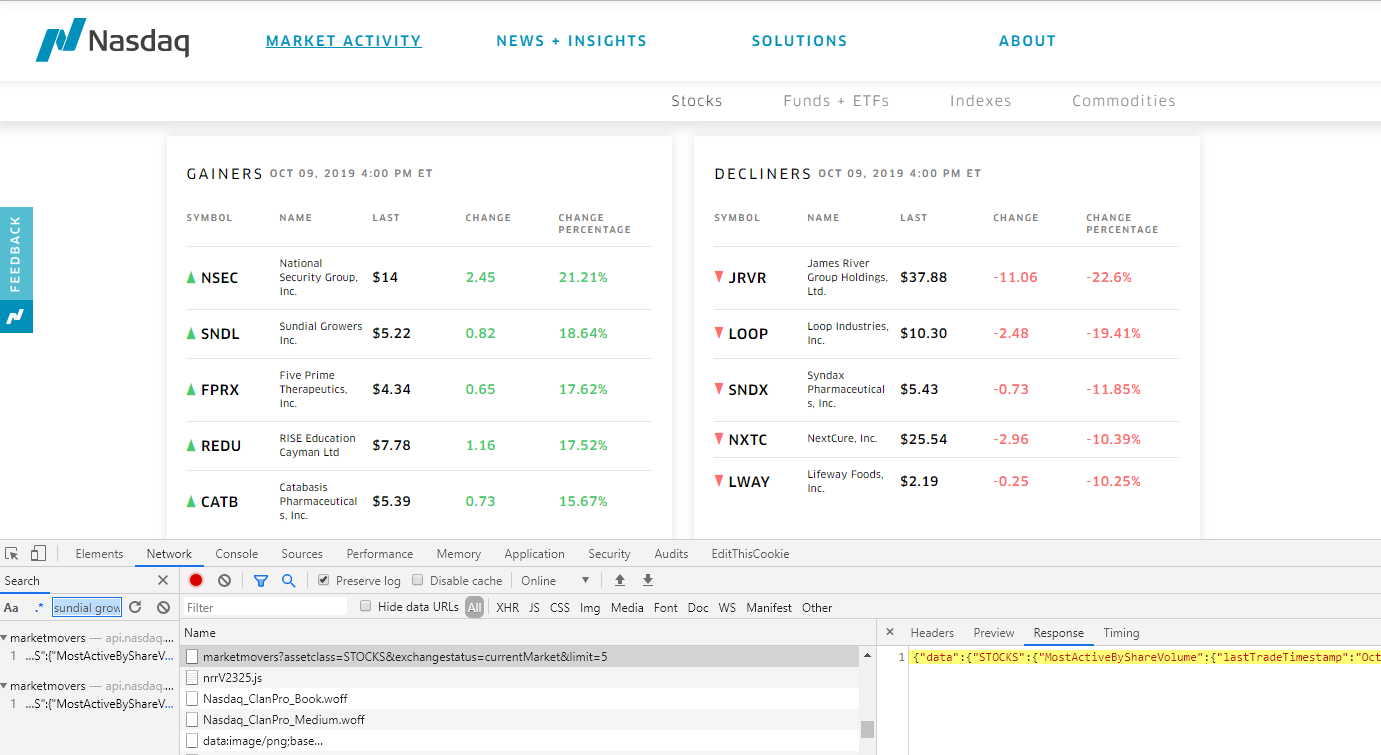Viewport: 1381px width, 755px height.
Task: Open the EditThisCookie panel
Action: tap(750, 554)
